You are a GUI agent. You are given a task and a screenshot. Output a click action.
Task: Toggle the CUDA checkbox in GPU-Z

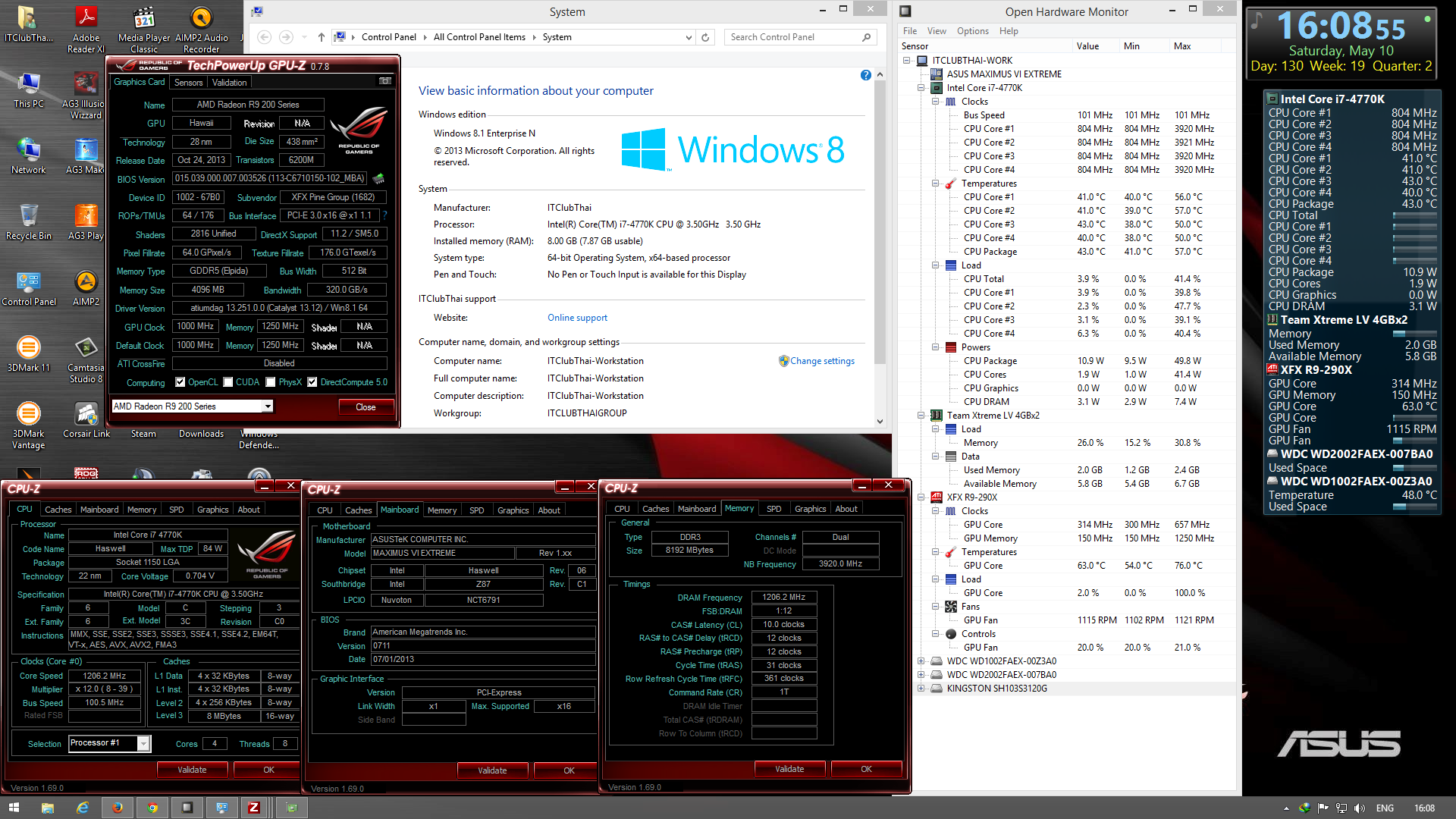click(x=227, y=382)
